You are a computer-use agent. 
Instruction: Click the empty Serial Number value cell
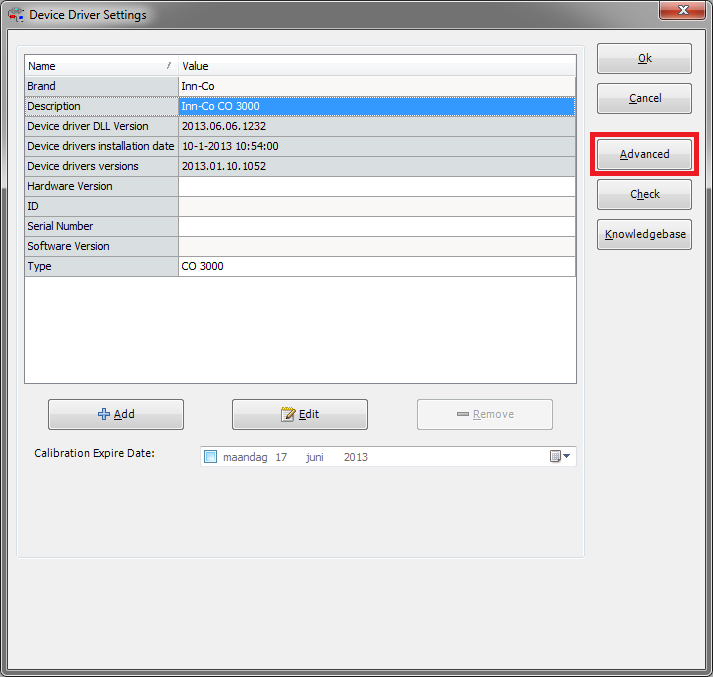click(377, 226)
